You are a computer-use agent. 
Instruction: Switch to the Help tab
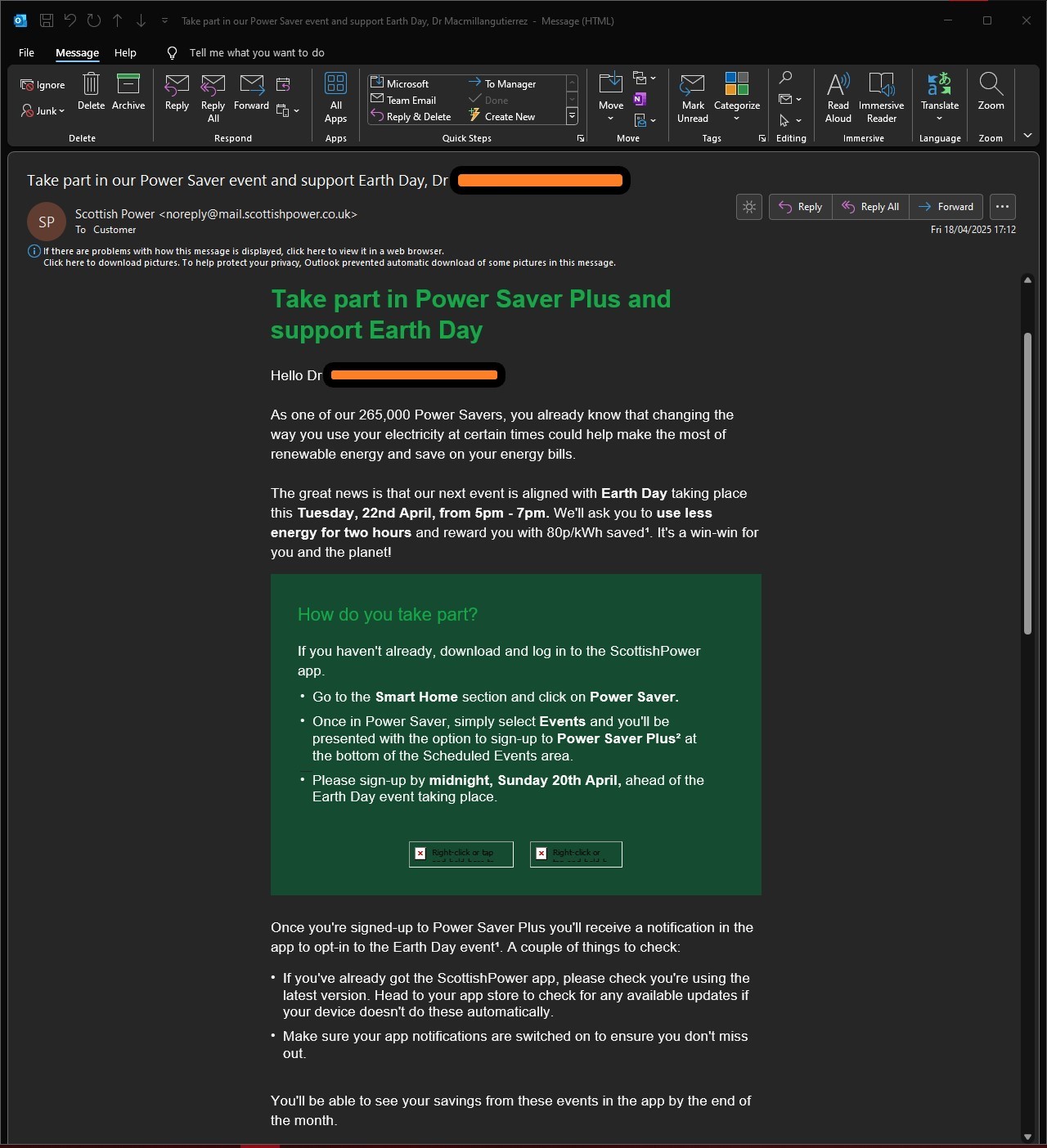pyautogui.click(x=125, y=52)
